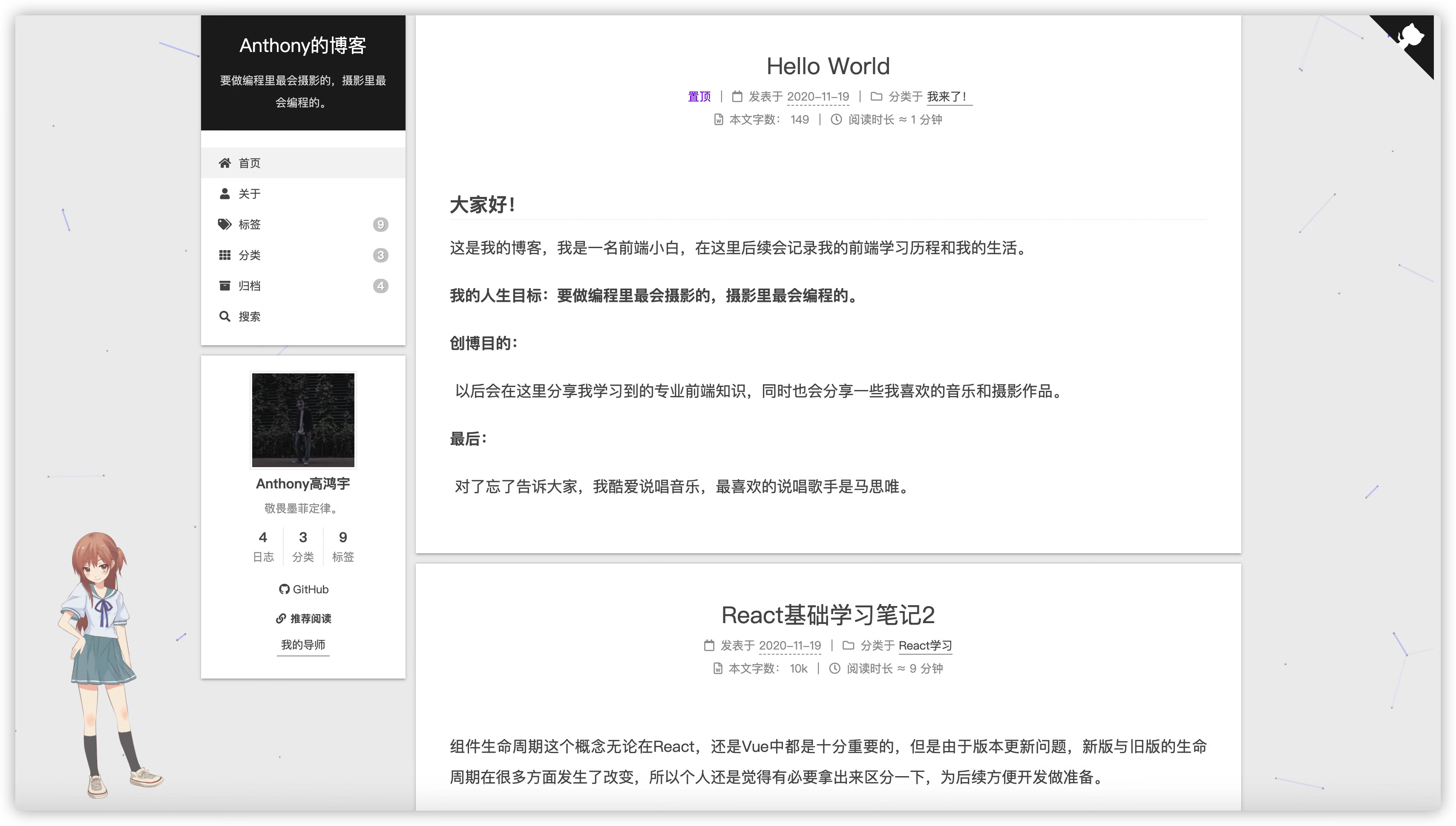This screenshot has height=826, width=1456.
Task: Click the grid icon beside 分类
Action: [x=224, y=255]
